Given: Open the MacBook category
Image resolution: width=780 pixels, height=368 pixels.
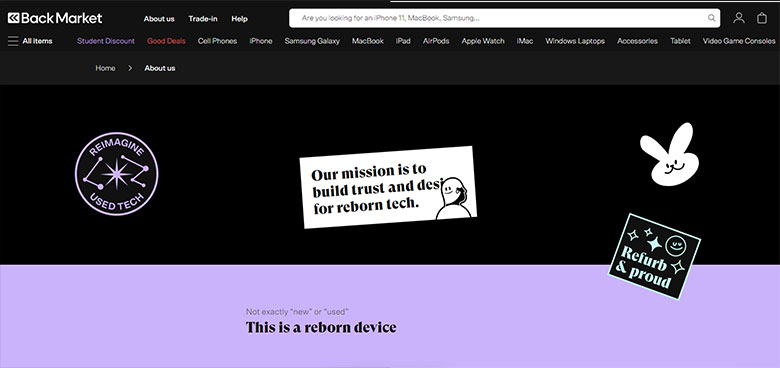Looking at the screenshot, I should (x=368, y=41).
